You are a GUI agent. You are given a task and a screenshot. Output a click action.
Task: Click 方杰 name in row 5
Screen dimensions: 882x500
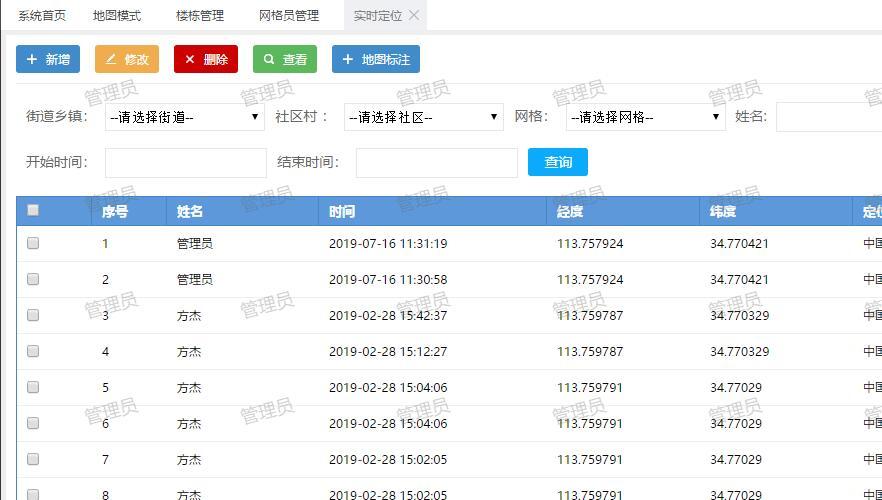[189, 388]
